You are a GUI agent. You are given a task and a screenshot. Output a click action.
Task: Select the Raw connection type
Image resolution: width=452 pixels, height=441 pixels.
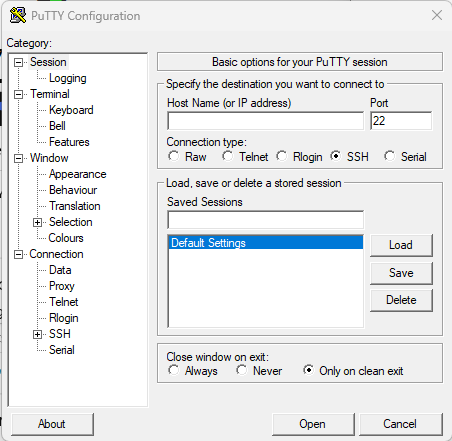click(x=174, y=156)
